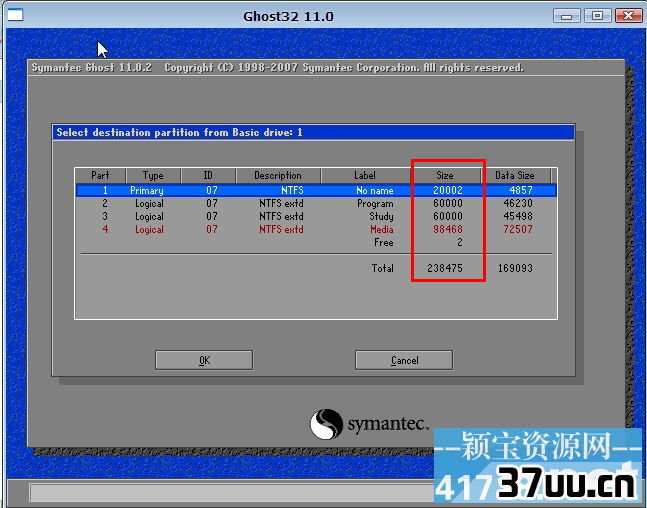The height and width of the screenshot is (508, 647).
Task: Click the Symantec logo icon
Action: pos(326,424)
